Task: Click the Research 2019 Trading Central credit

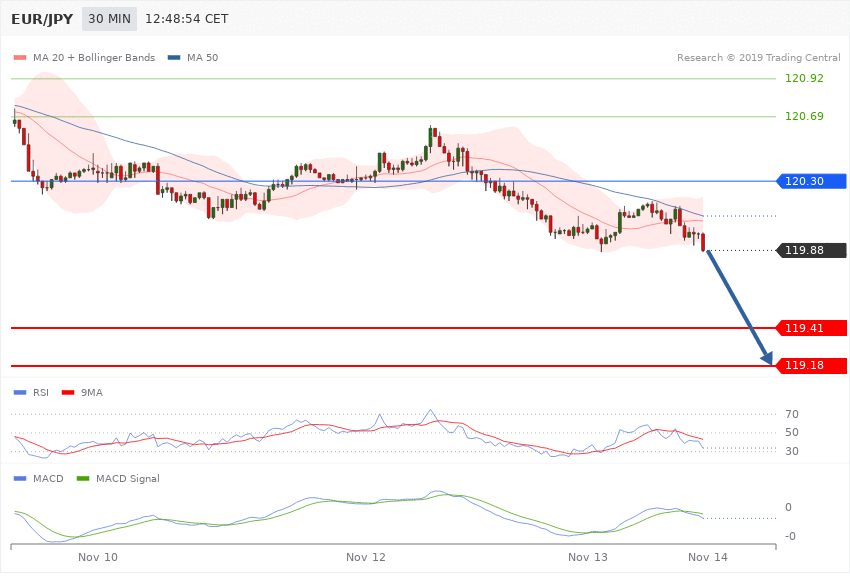Action: 758,57
